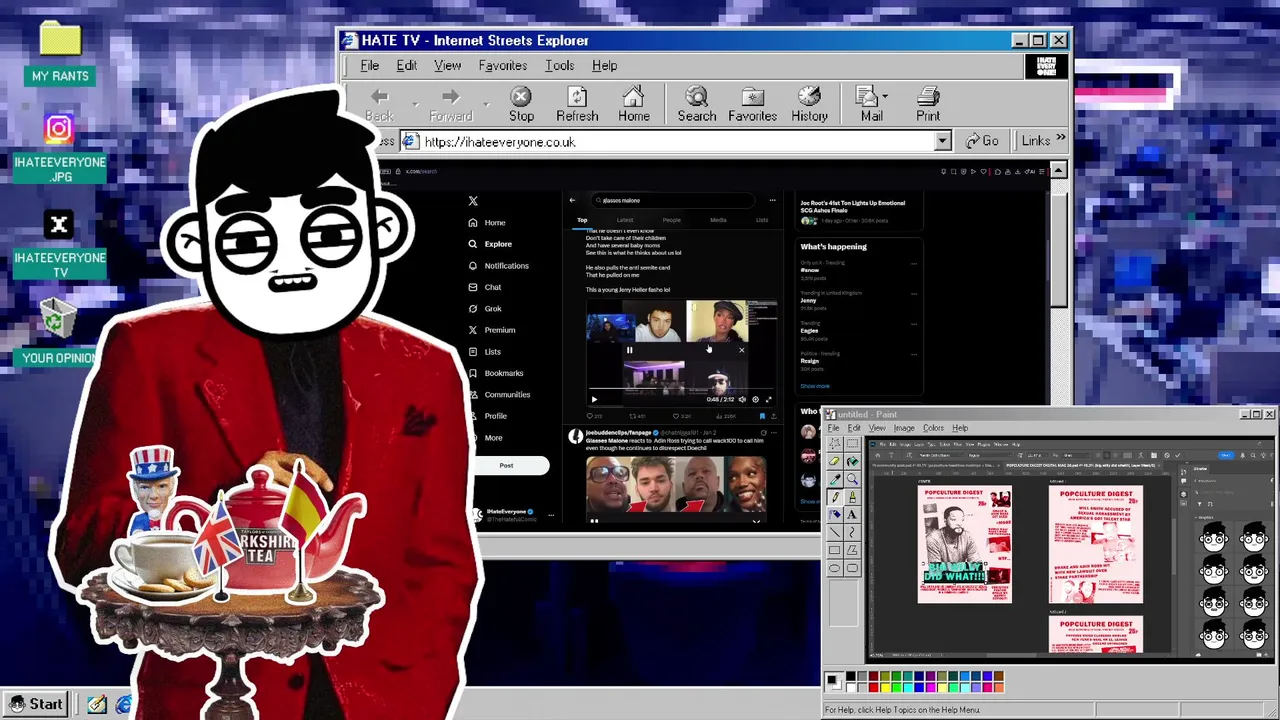Click the Mail toolbar button
Viewport: 1280px width, 720px height.
pos(871,104)
